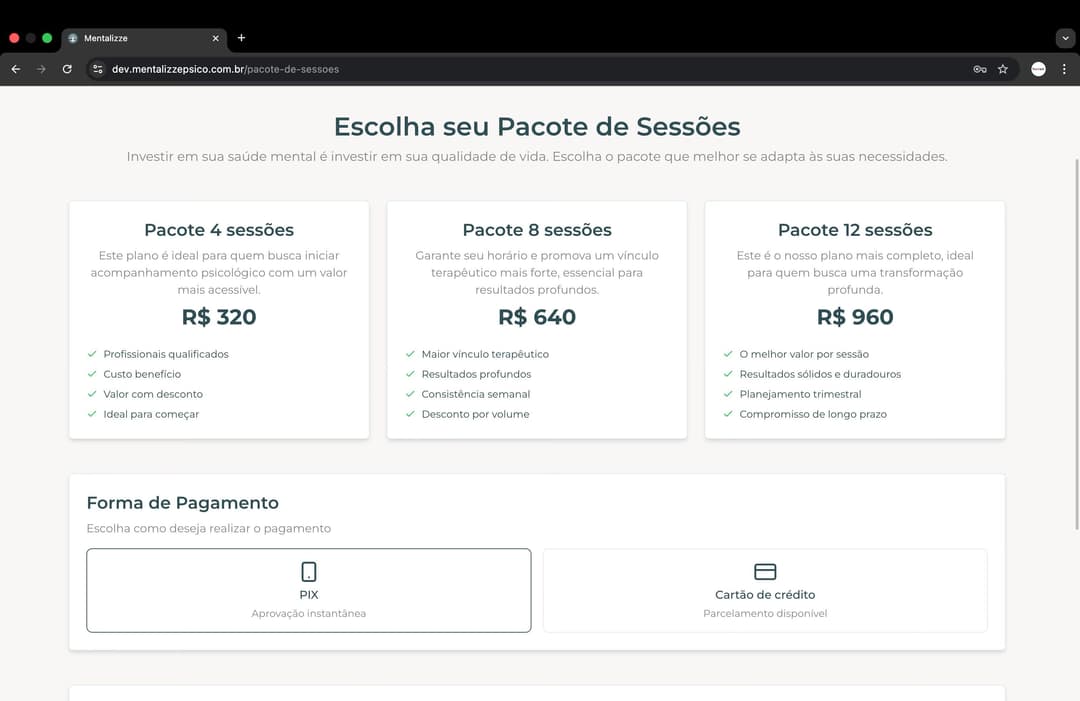Open the browser profile avatar
1080x701 pixels.
pyautogui.click(x=1038, y=69)
